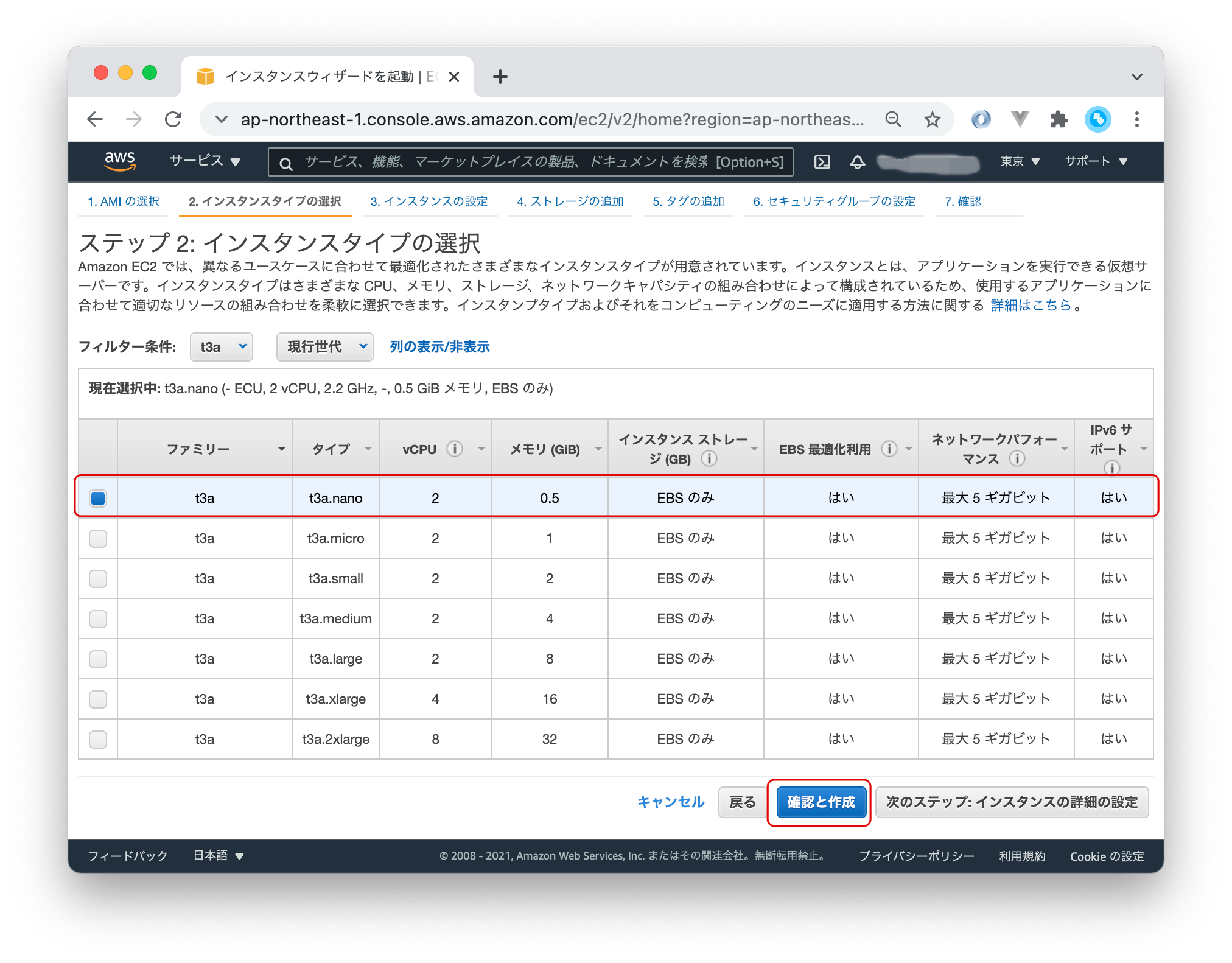Expand the 現行世代 generation dropdown
The height and width of the screenshot is (963, 1232).
[324, 347]
